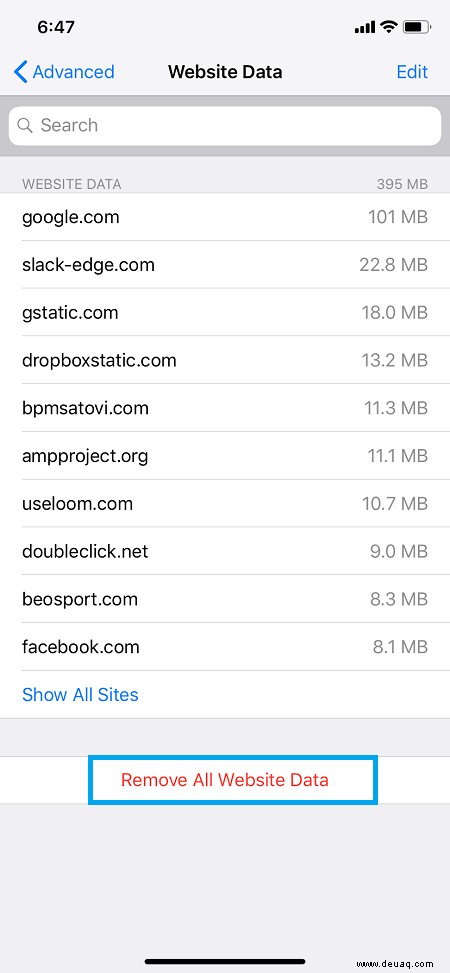Focus the Search field
Screen dimensions: 450x973
225,125
